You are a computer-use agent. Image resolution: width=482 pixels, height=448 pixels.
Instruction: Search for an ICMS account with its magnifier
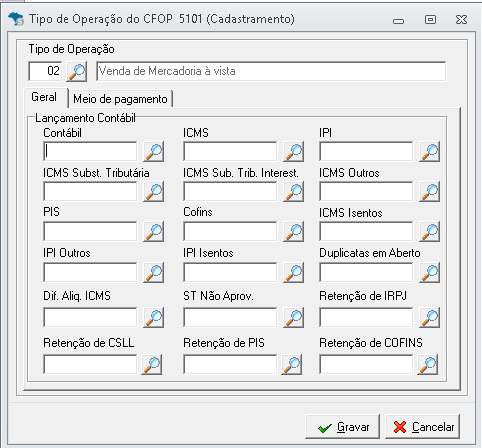click(293, 152)
